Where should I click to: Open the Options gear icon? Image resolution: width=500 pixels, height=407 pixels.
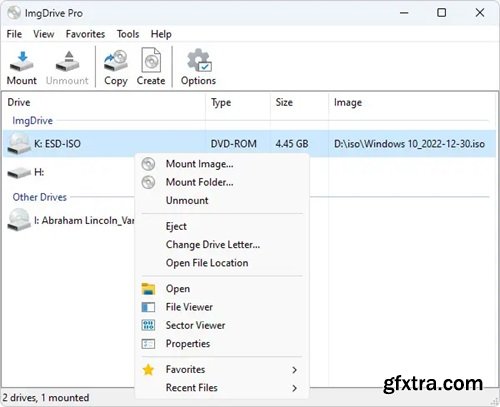coord(199,60)
